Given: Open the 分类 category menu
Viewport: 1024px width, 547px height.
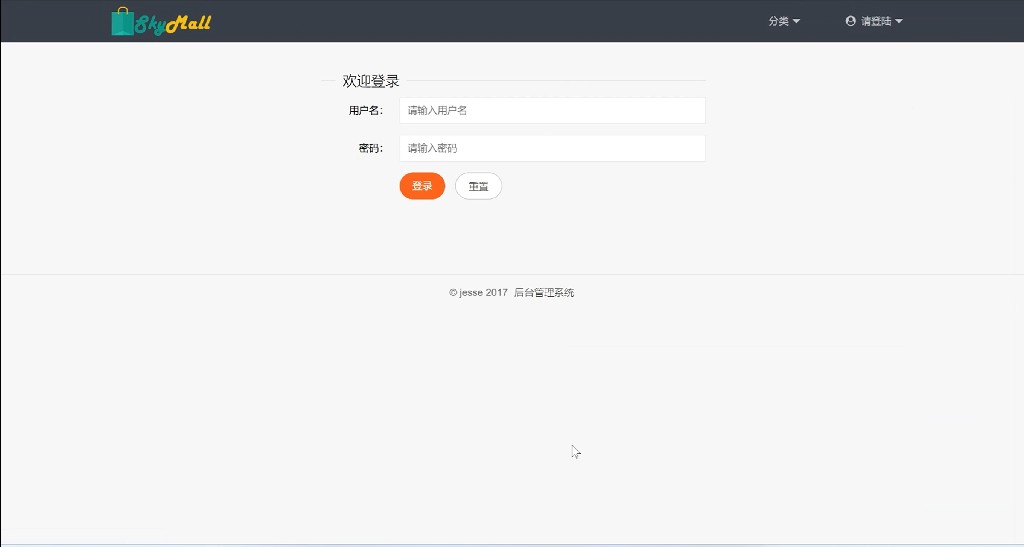Looking at the screenshot, I should tap(779, 21).
